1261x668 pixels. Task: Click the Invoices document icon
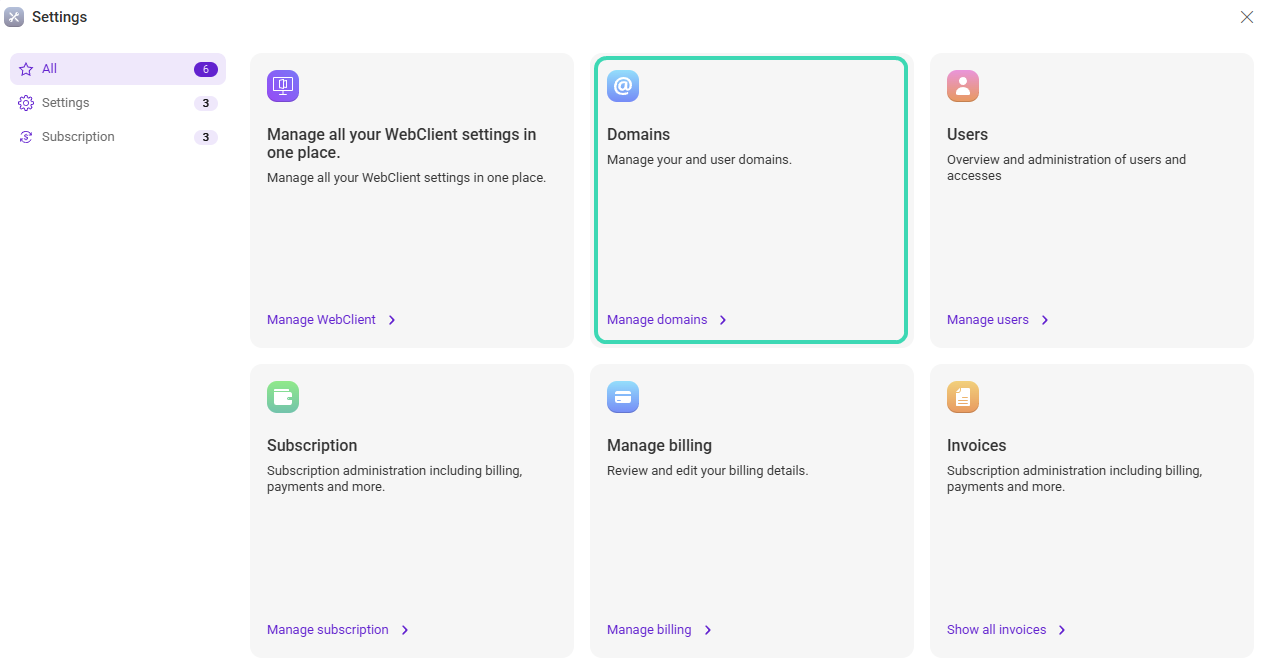962,397
